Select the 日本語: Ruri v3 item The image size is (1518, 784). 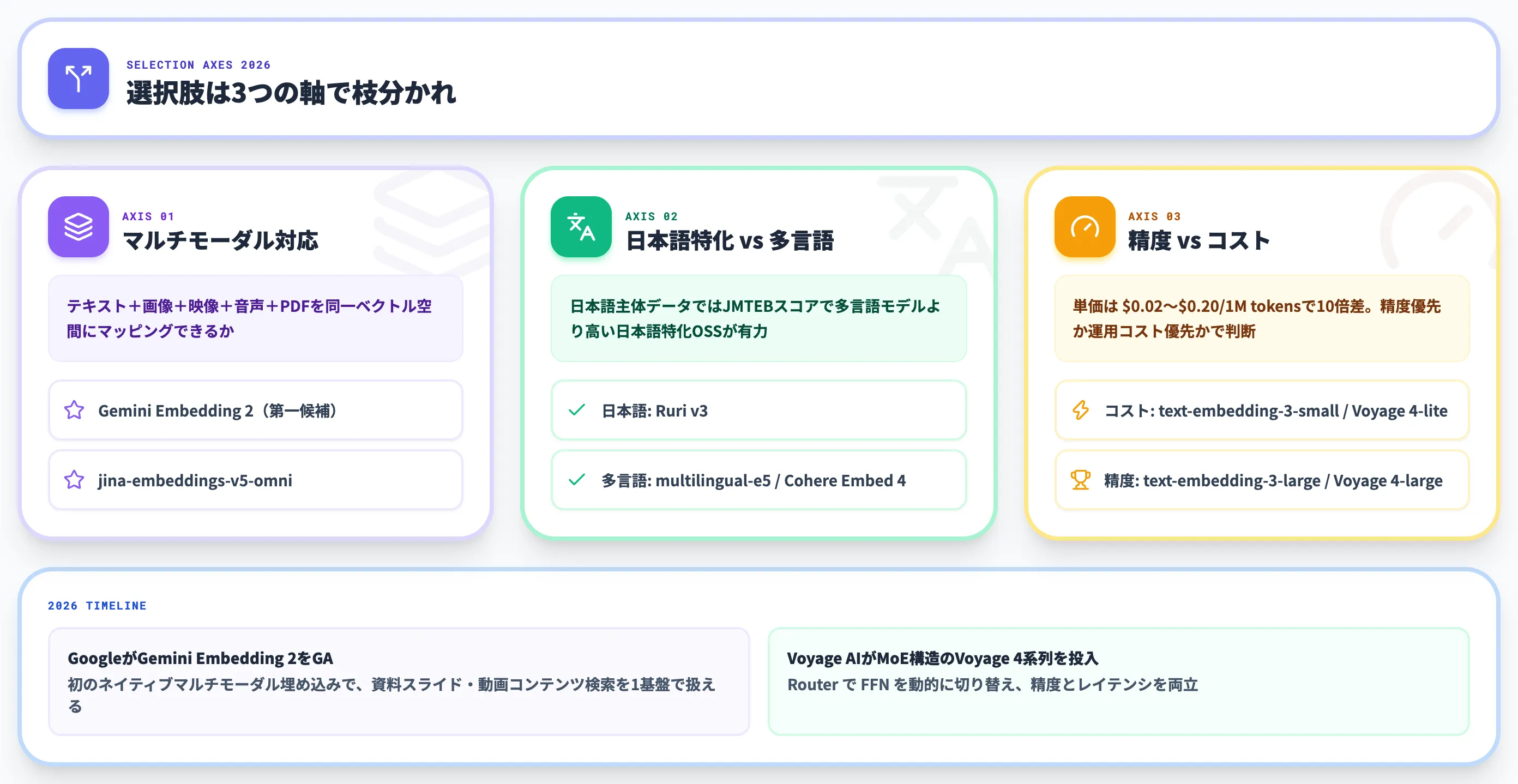[759, 410]
